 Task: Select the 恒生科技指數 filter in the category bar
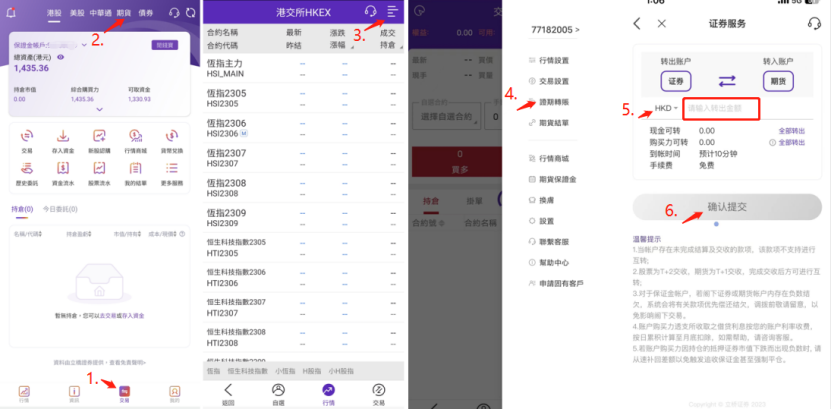[x=247, y=371]
